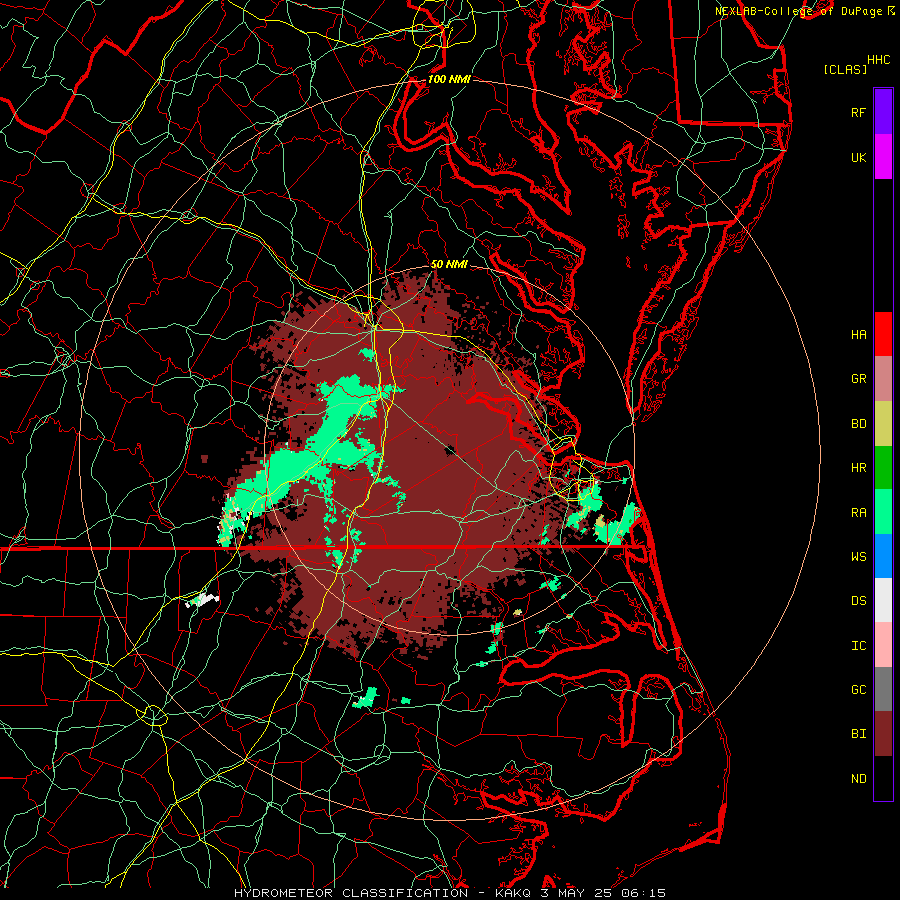This screenshot has height=900, width=900.
Task: Click the 50 NMI range ring label
Action: [x=449, y=264]
